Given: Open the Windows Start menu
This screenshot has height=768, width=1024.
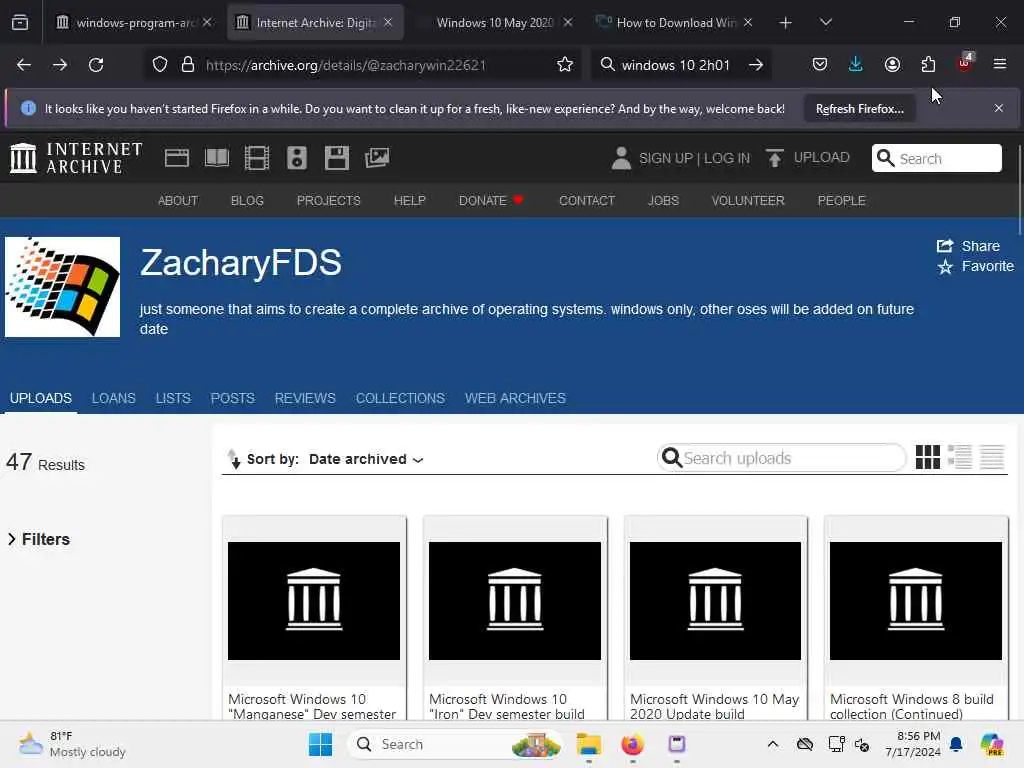Looking at the screenshot, I should [320, 744].
